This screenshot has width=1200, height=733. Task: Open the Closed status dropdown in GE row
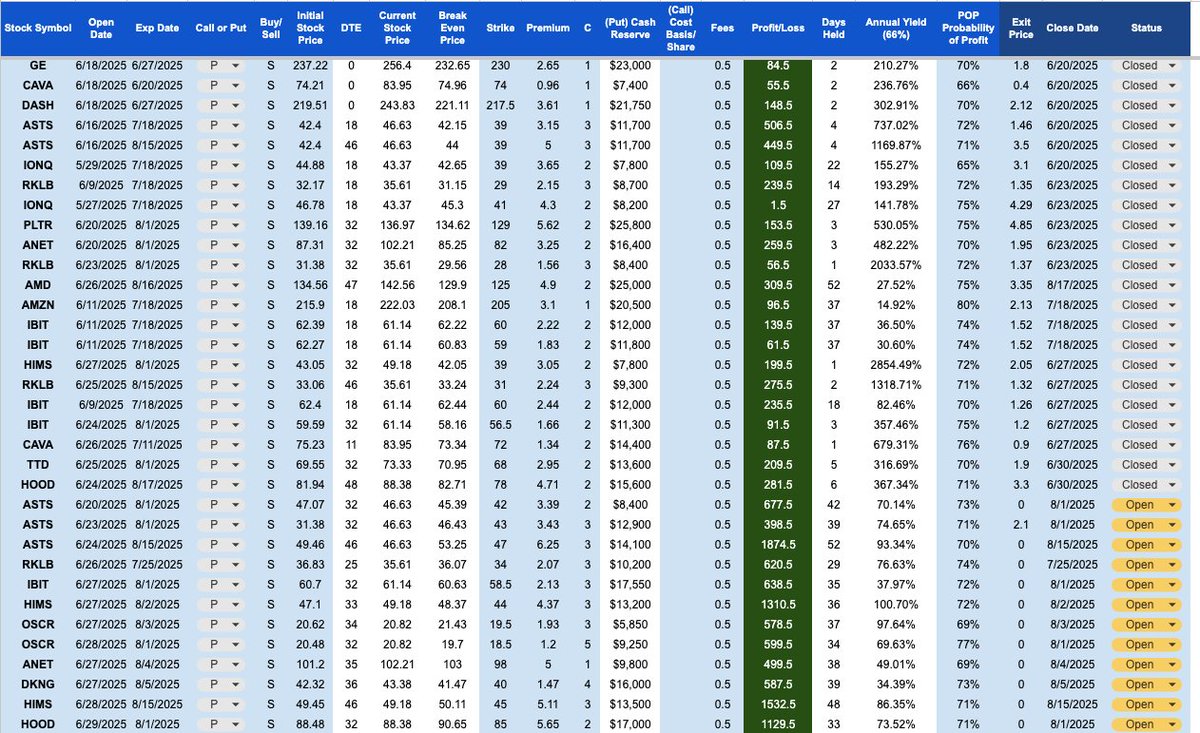1146,65
